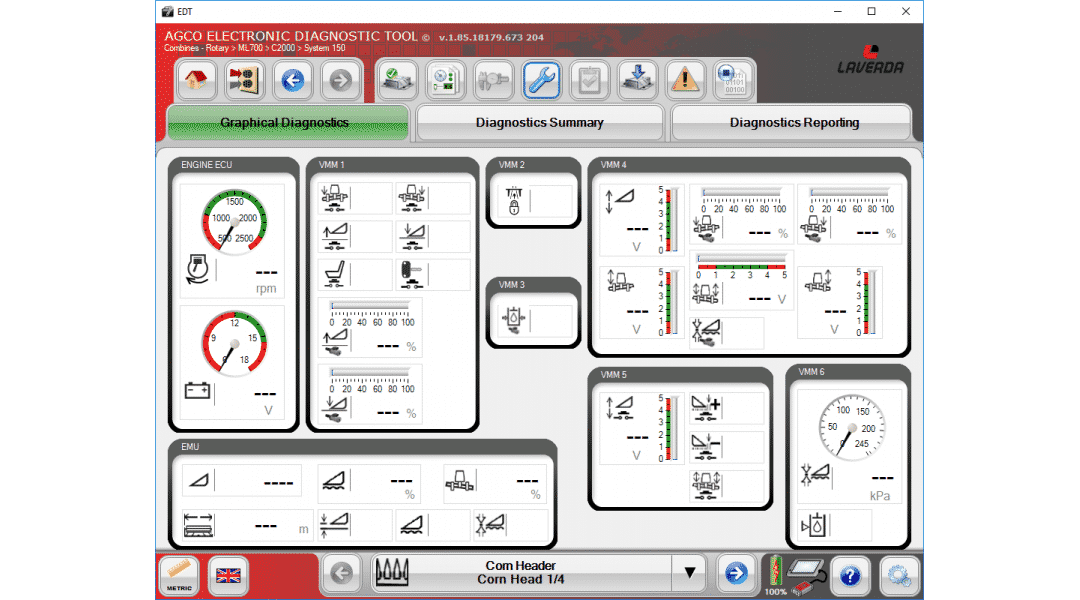Open the connector selection icon

pos(244,81)
